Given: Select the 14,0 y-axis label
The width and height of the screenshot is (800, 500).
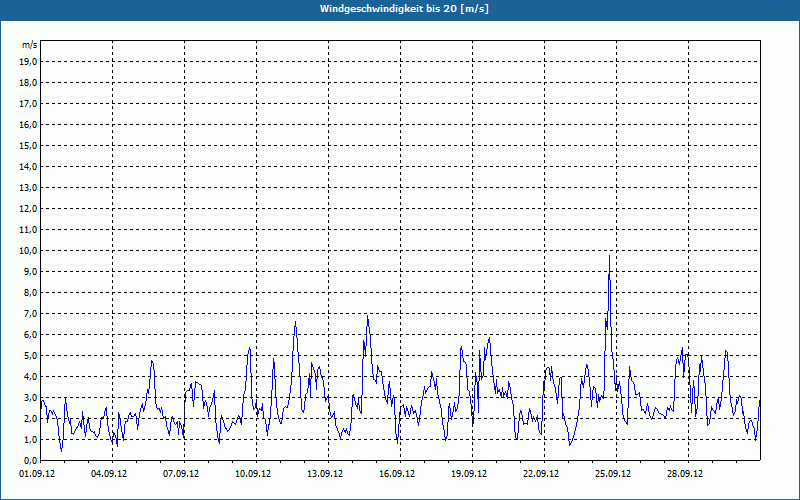Looking at the screenshot, I should click(28, 166).
